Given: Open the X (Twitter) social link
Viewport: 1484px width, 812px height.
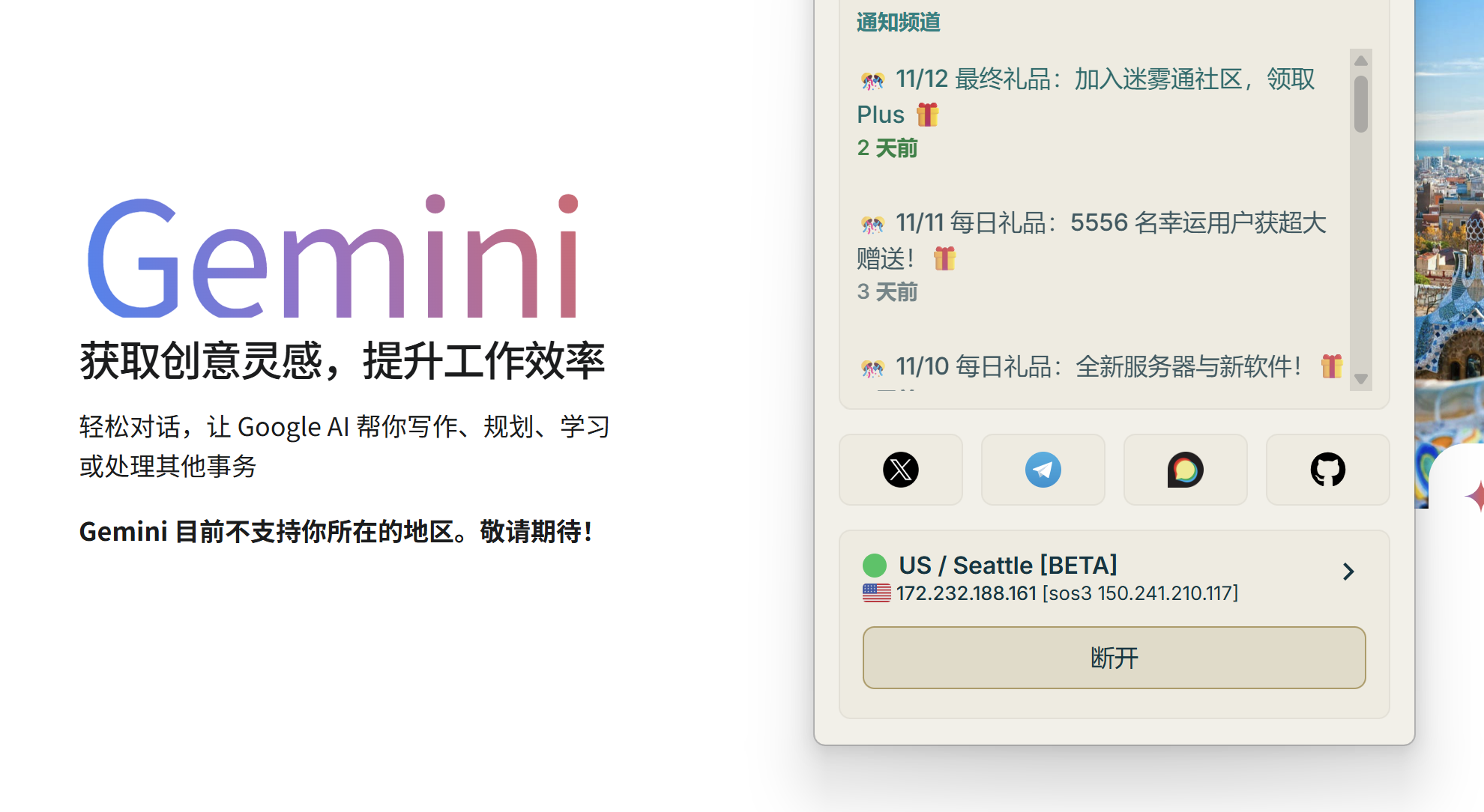Looking at the screenshot, I should (x=900, y=470).
